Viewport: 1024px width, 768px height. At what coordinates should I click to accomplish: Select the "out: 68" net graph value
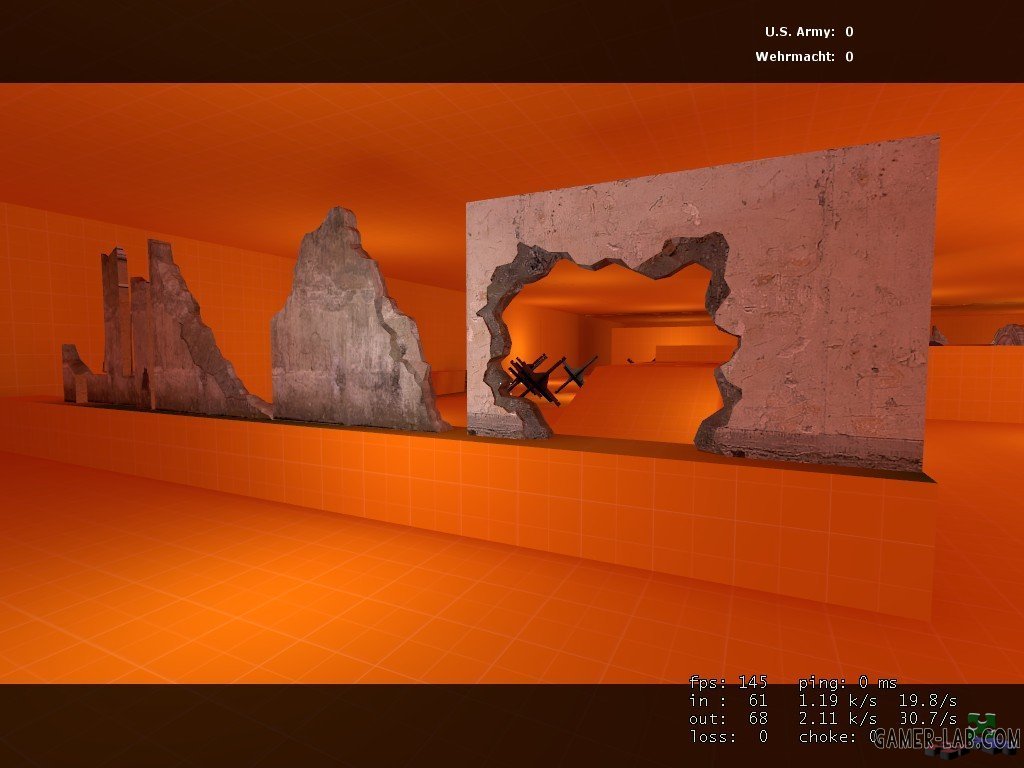(728, 718)
